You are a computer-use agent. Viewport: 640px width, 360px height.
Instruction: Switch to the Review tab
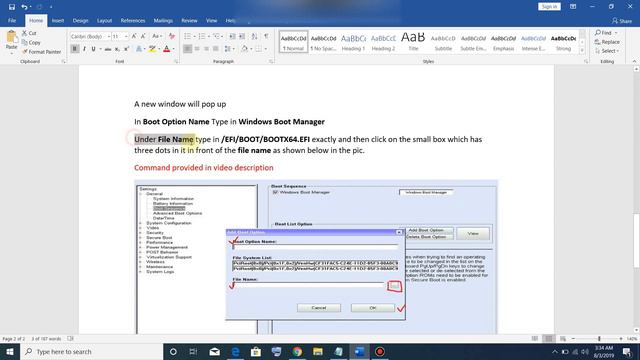(x=189, y=20)
